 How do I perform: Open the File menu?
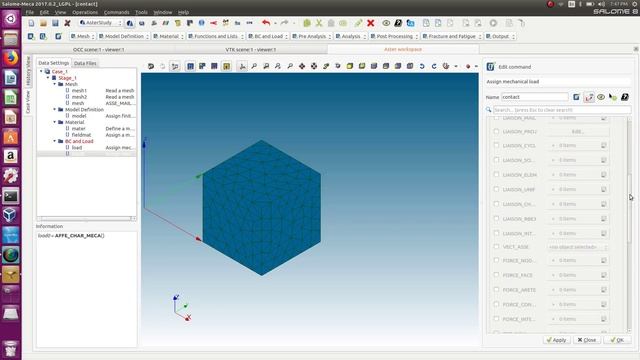pyautogui.click(x=30, y=12)
